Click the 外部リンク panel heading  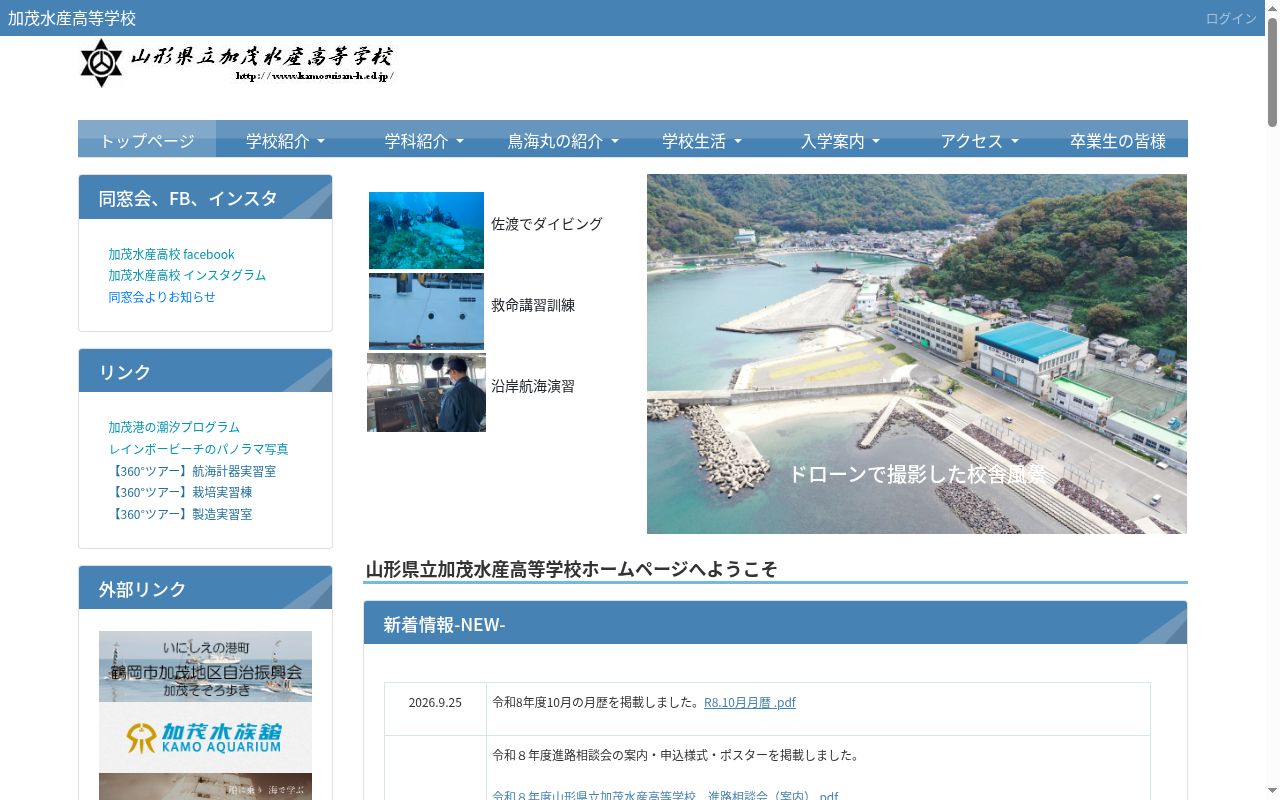click(205, 589)
